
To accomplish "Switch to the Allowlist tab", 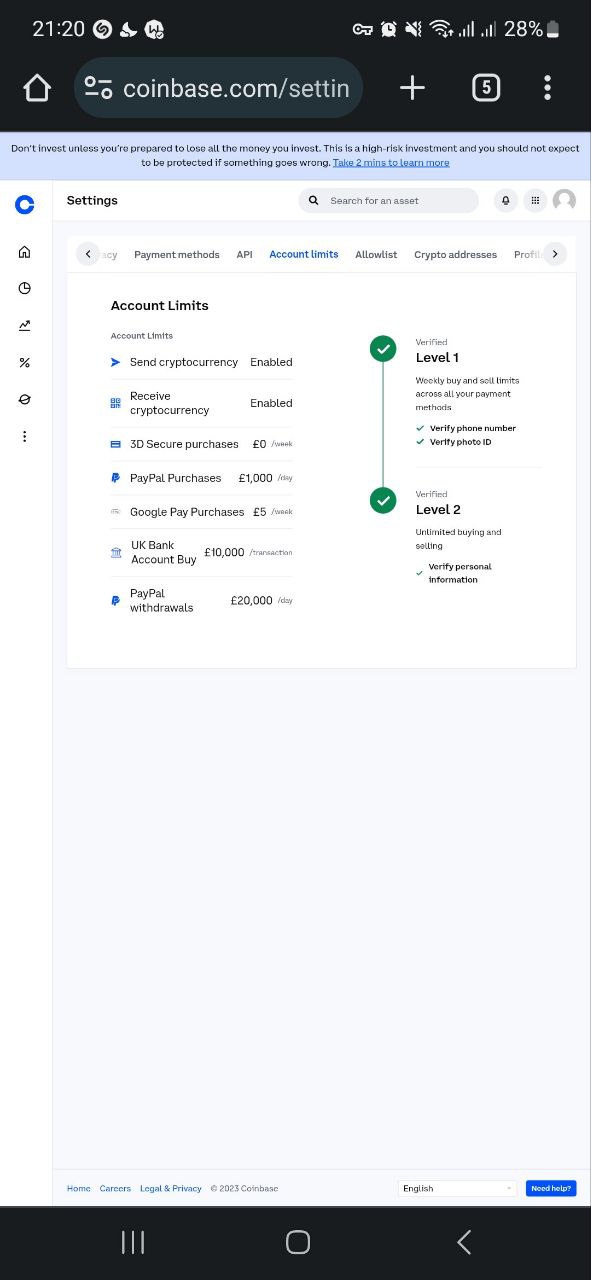I will point(376,254).
